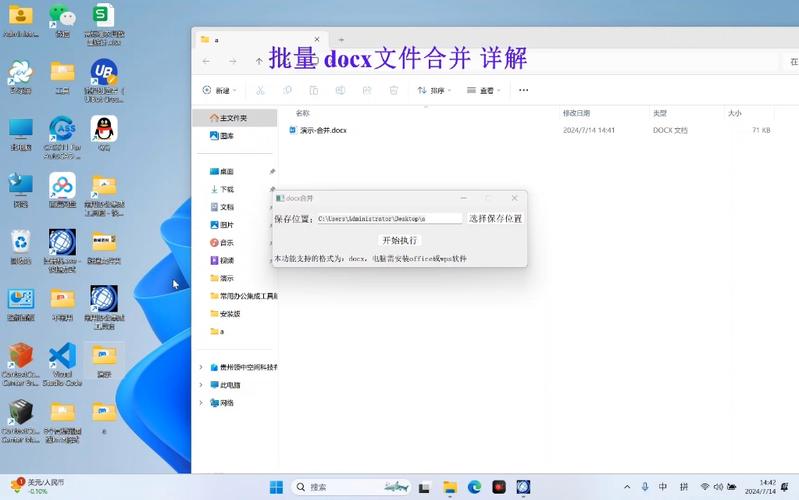Click the volume icon in system tray

pyautogui.click(x=718, y=487)
